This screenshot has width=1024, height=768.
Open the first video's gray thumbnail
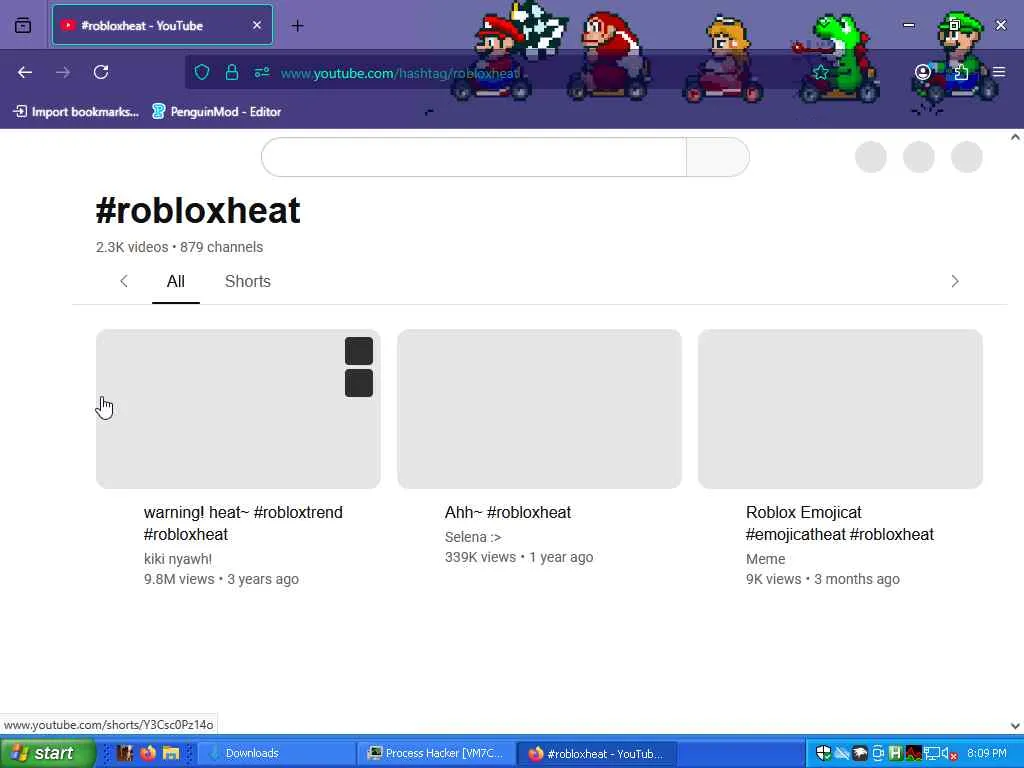[x=238, y=409]
